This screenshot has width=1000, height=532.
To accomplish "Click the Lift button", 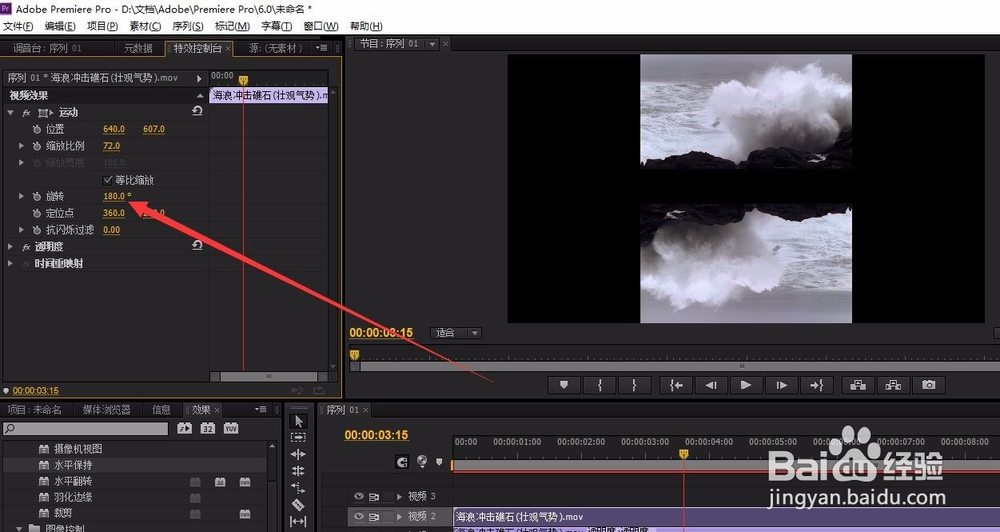I will point(858,385).
